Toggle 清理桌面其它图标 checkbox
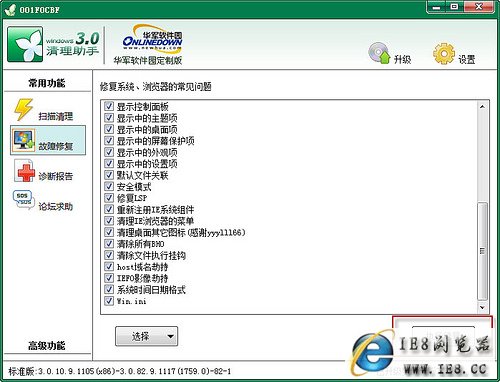500x382 pixels. click(109, 232)
